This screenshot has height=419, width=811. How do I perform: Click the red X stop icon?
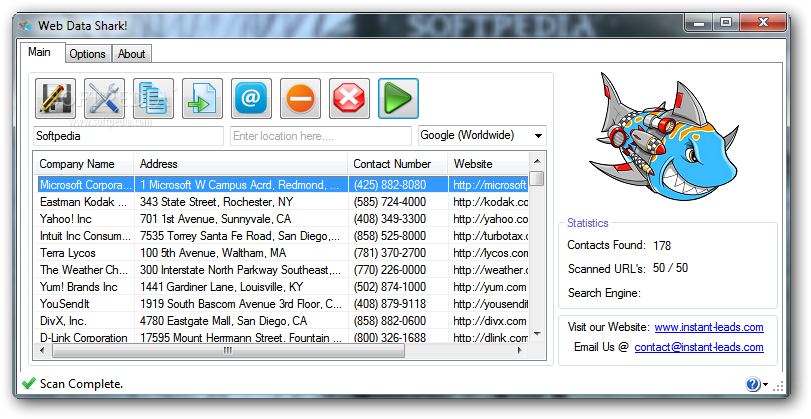[349, 98]
